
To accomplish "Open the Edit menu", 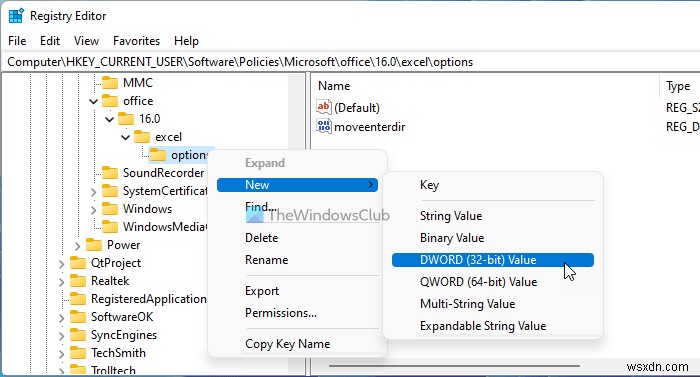I will pyautogui.click(x=50, y=41).
